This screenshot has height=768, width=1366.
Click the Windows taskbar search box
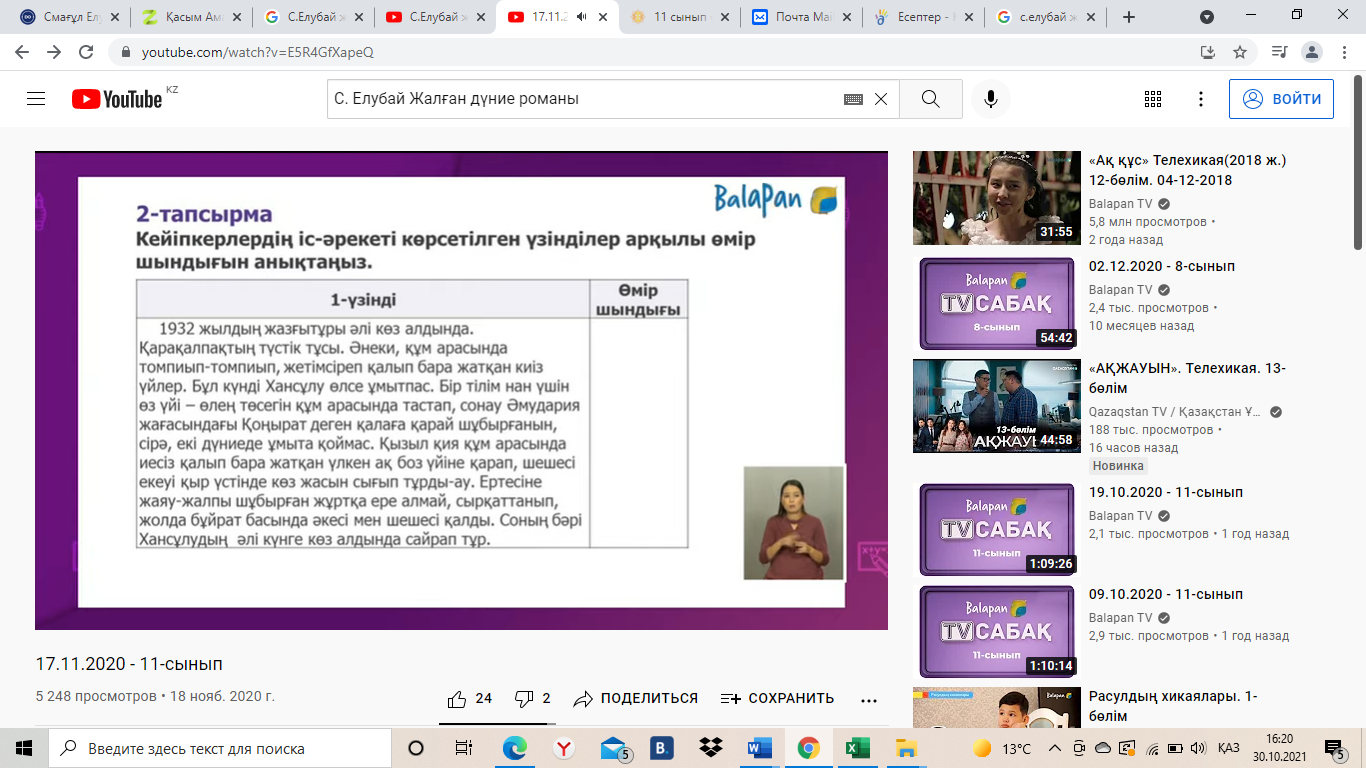click(219, 748)
